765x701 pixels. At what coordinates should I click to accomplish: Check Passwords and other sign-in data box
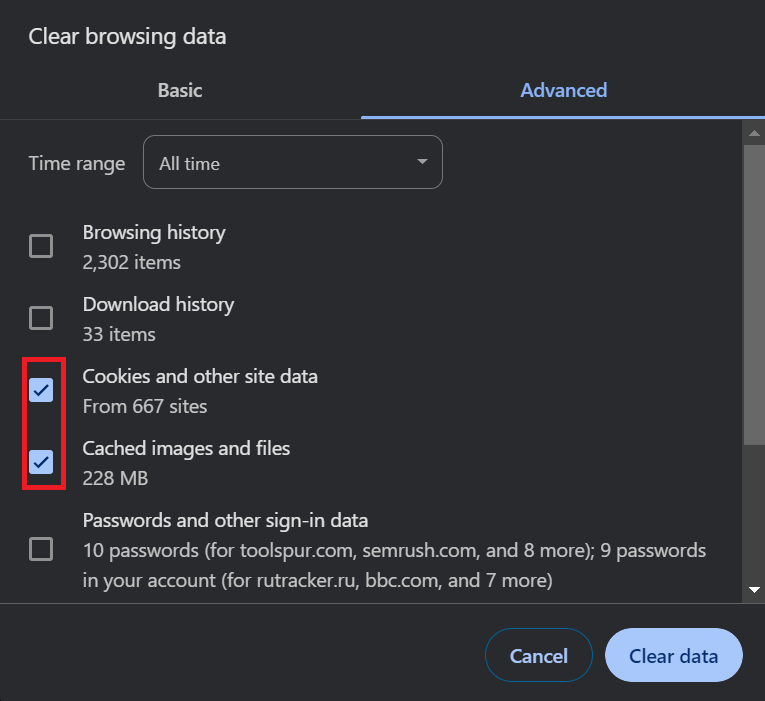[41, 549]
